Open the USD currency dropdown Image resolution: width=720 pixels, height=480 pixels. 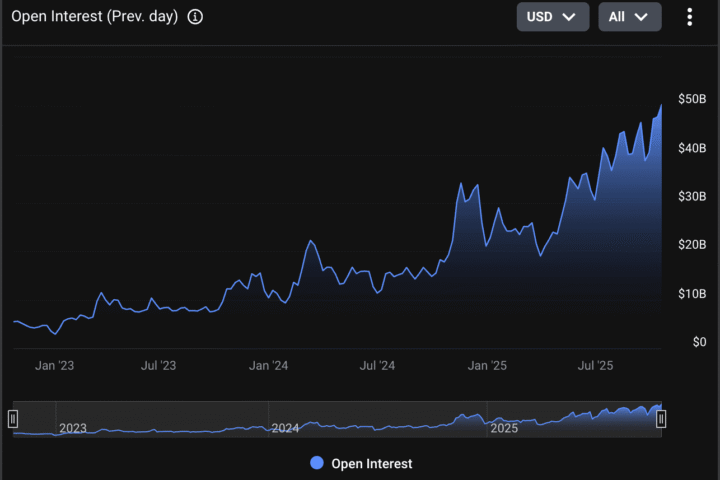[x=552, y=17]
